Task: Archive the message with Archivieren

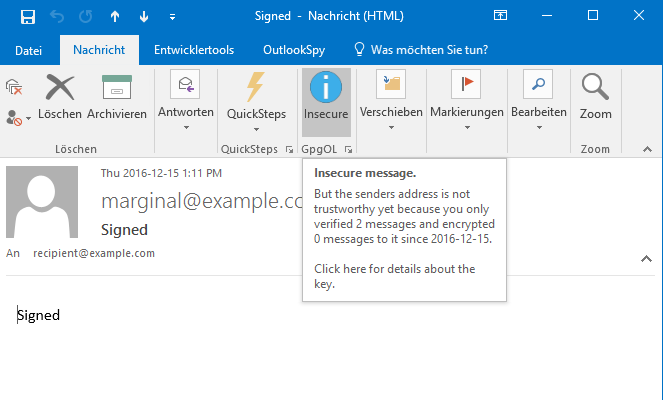Action: pos(117,97)
